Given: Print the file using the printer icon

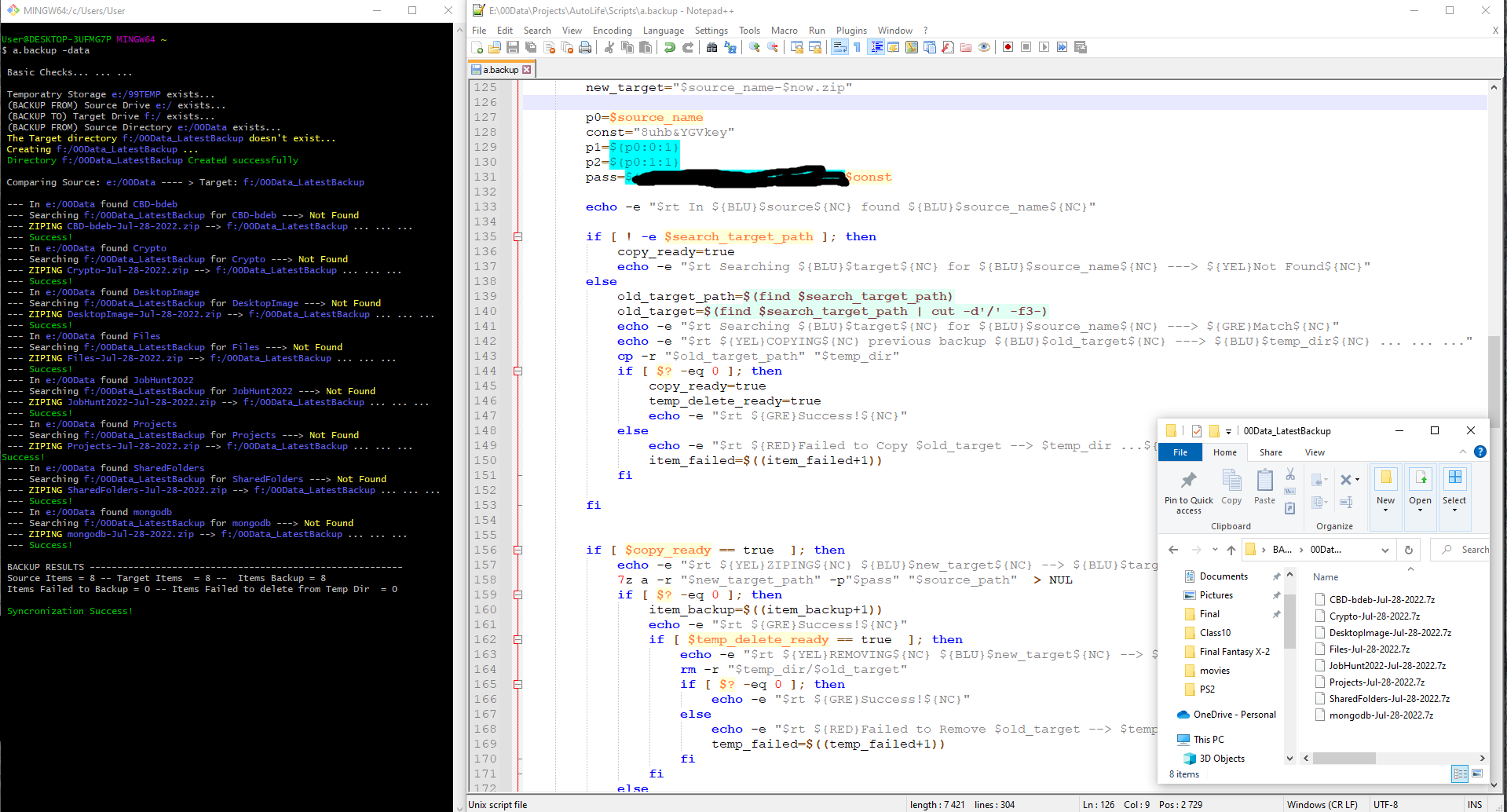Looking at the screenshot, I should [585, 47].
